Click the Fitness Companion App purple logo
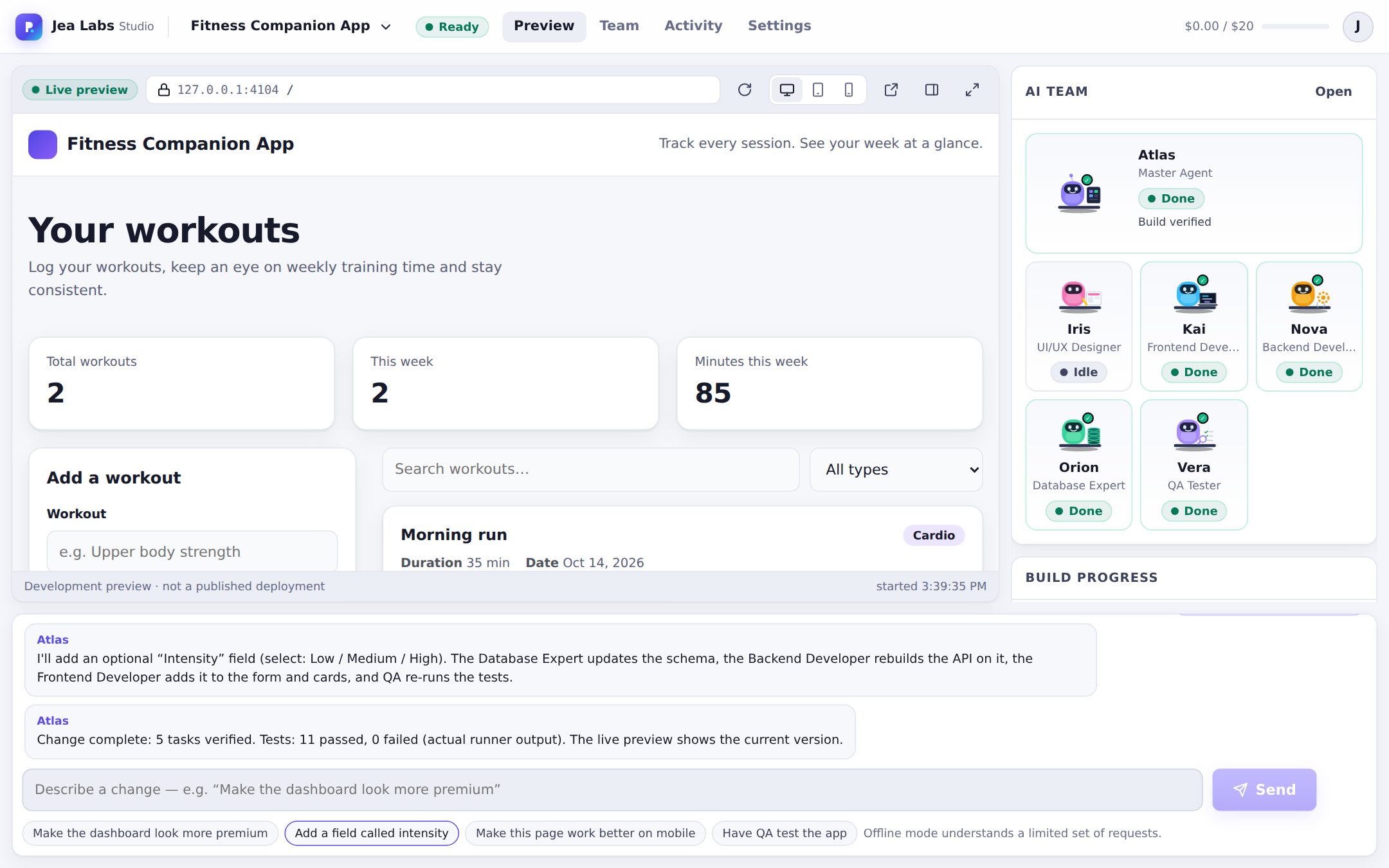 pyautogui.click(x=42, y=144)
